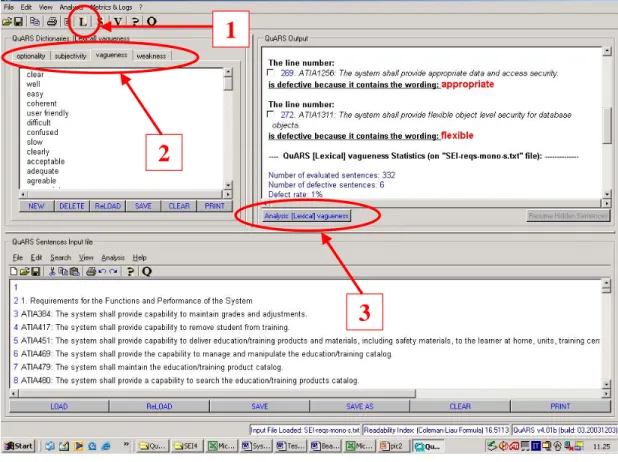Screen dimensions: 618x462
Task: Click the dictionary PRINT button
Action: pyautogui.click(x=214, y=206)
